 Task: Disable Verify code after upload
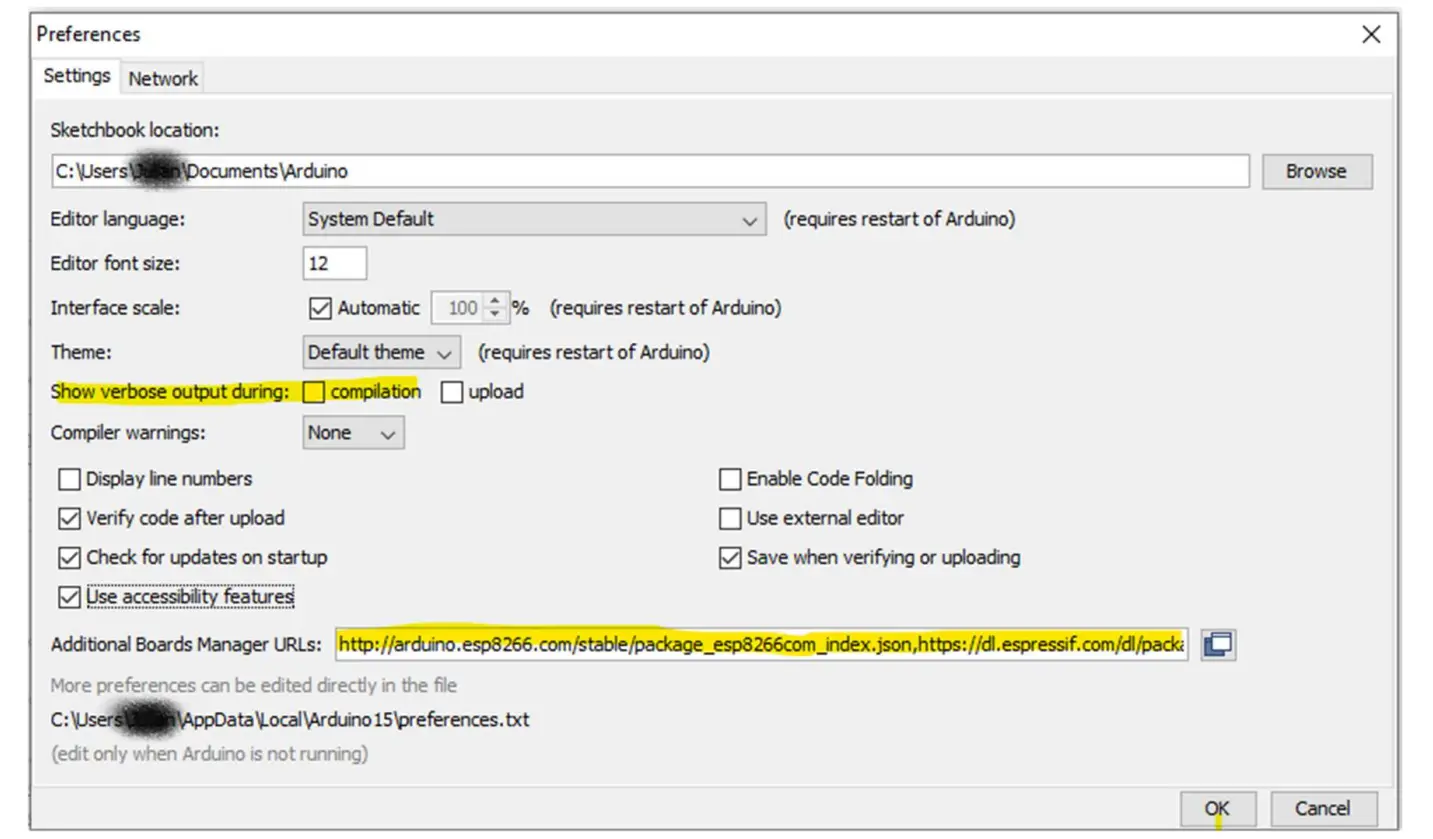pos(68,518)
